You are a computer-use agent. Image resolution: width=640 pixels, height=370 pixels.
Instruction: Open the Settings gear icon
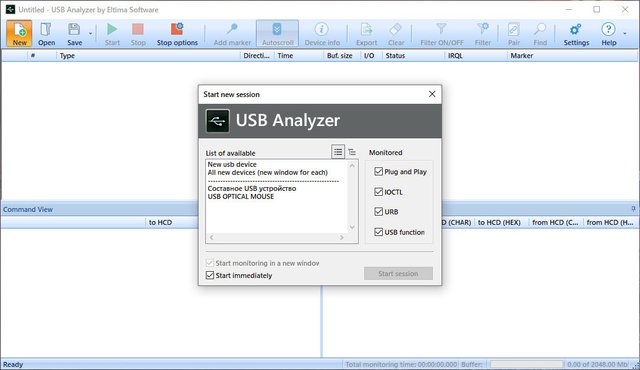tap(576, 33)
